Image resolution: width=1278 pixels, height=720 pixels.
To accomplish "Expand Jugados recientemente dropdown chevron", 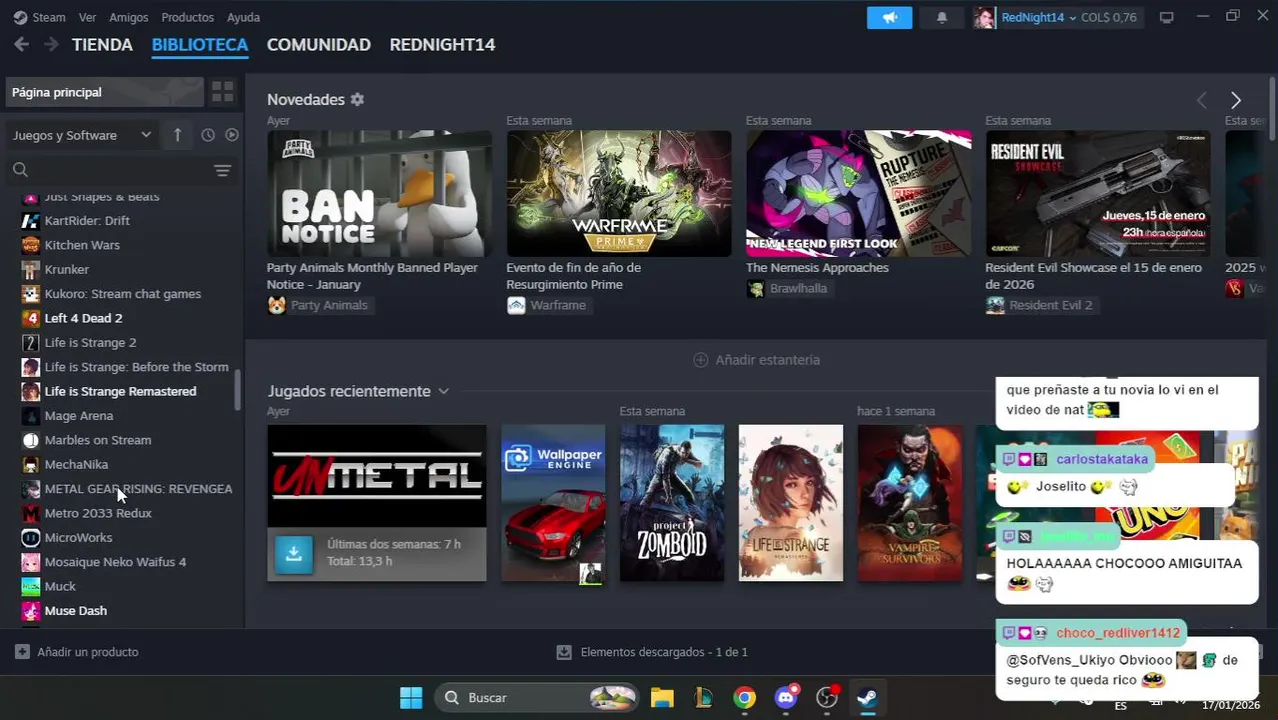I will [x=443, y=391].
